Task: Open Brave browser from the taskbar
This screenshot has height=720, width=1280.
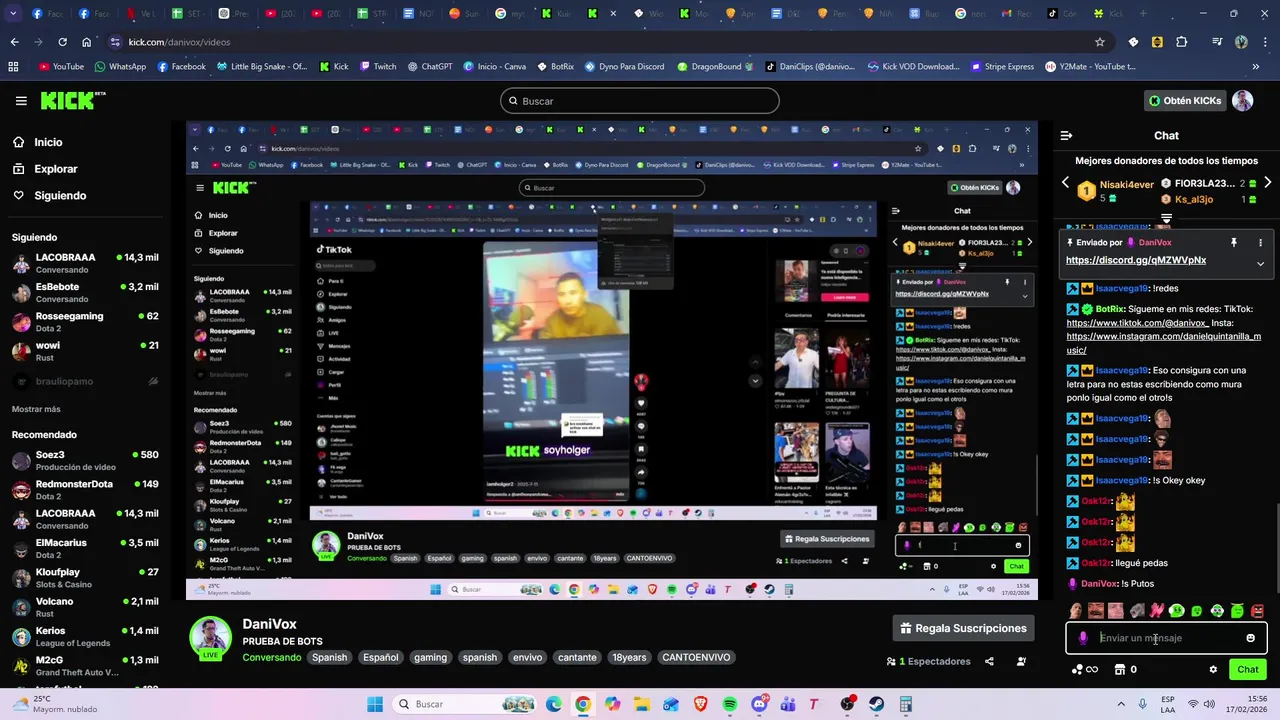Action: click(700, 704)
